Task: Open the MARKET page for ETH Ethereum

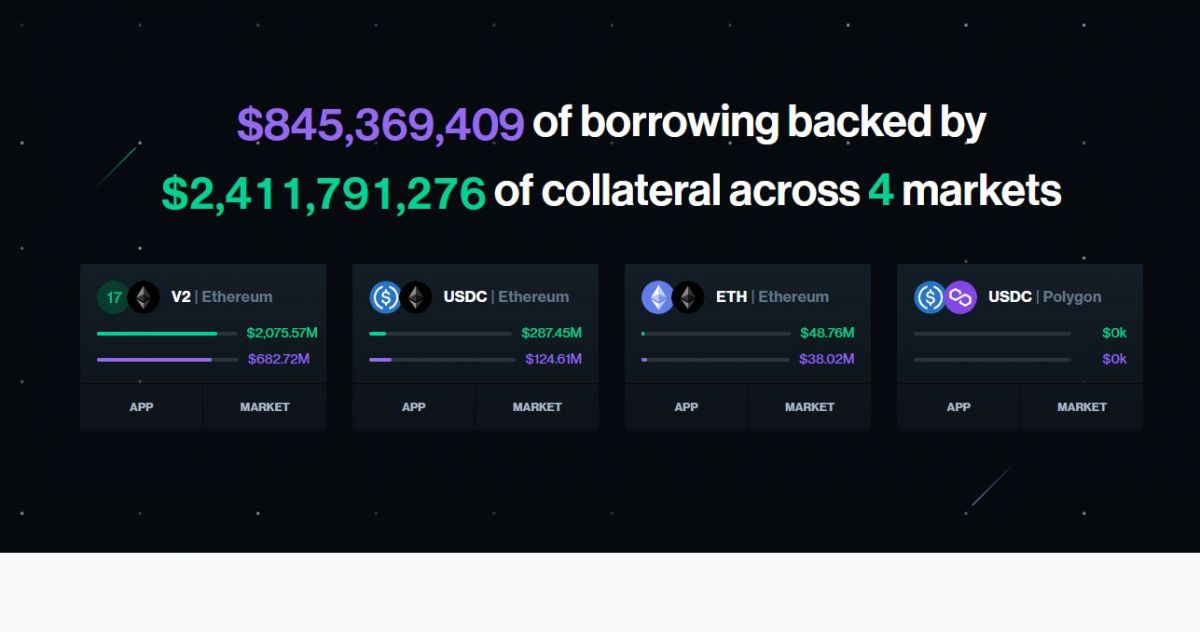Action: pos(809,407)
